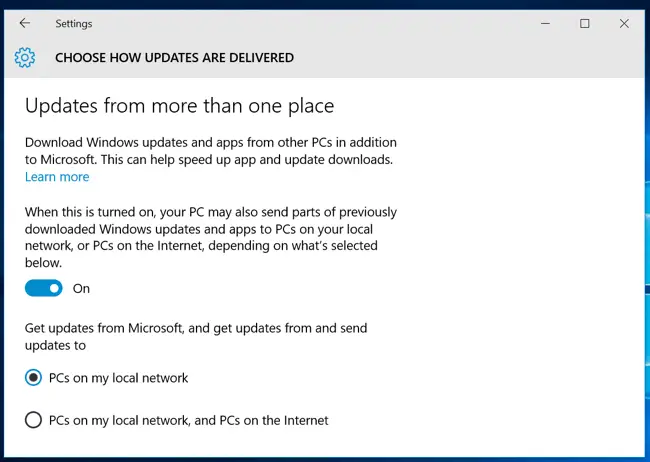Choose local network and Internet PCs radio

point(33,420)
